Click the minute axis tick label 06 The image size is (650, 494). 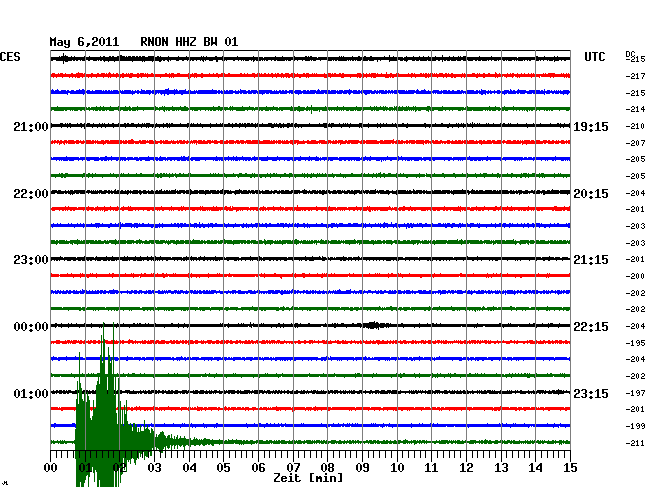pos(258,468)
